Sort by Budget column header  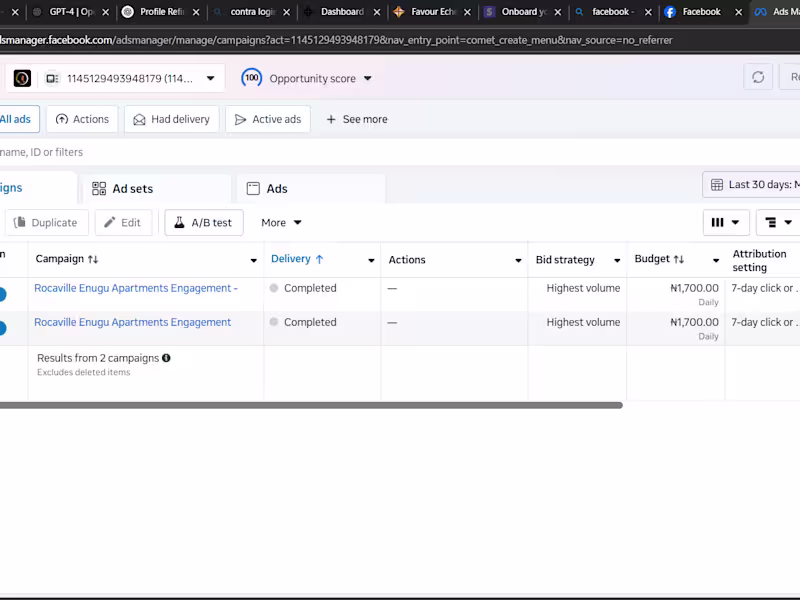point(659,259)
